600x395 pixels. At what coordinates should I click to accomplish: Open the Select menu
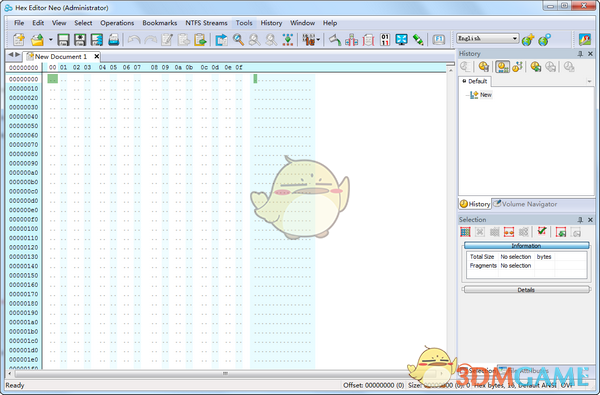tap(83, 23)
